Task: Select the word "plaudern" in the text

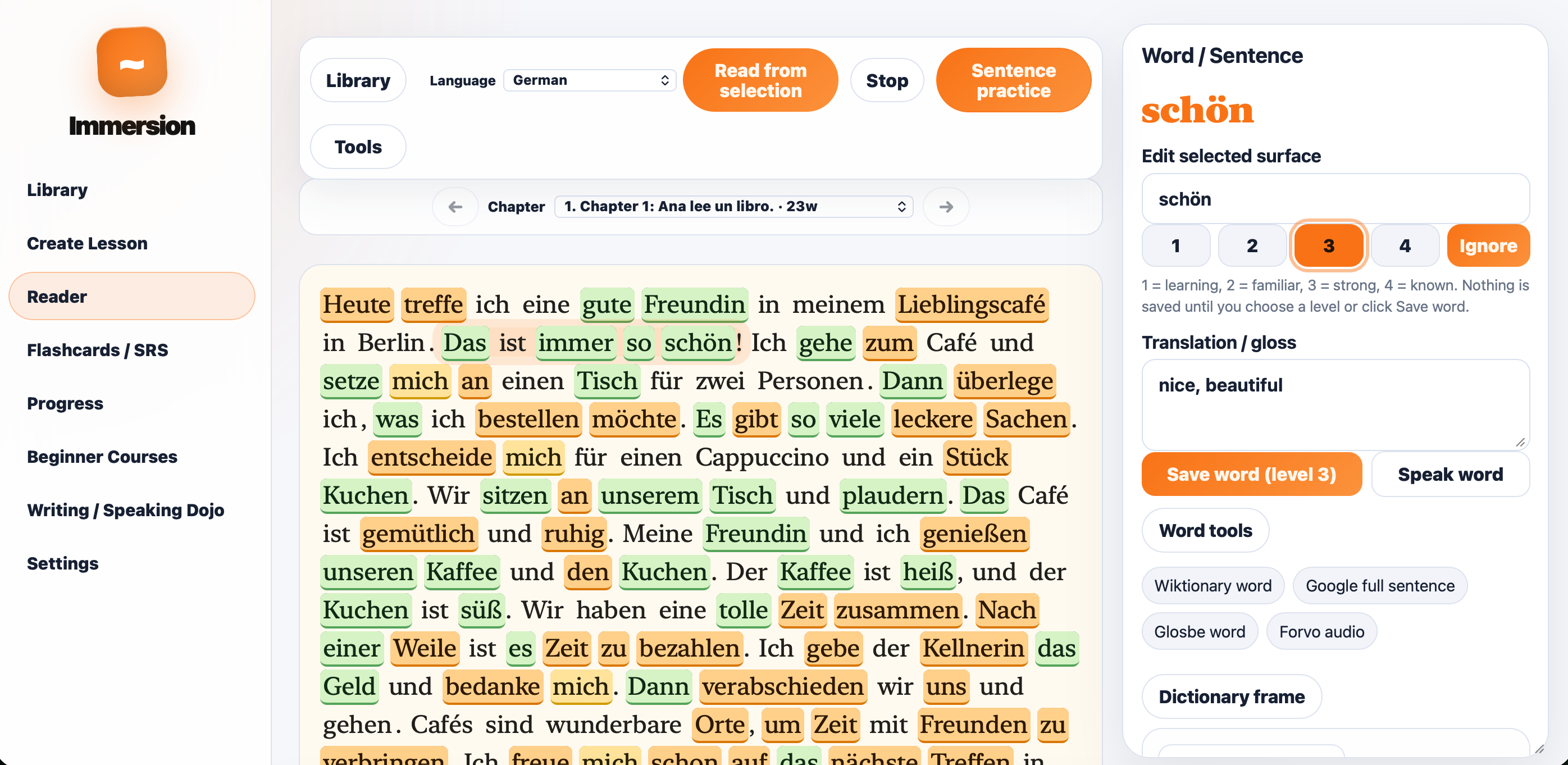Action: [893, 495]
